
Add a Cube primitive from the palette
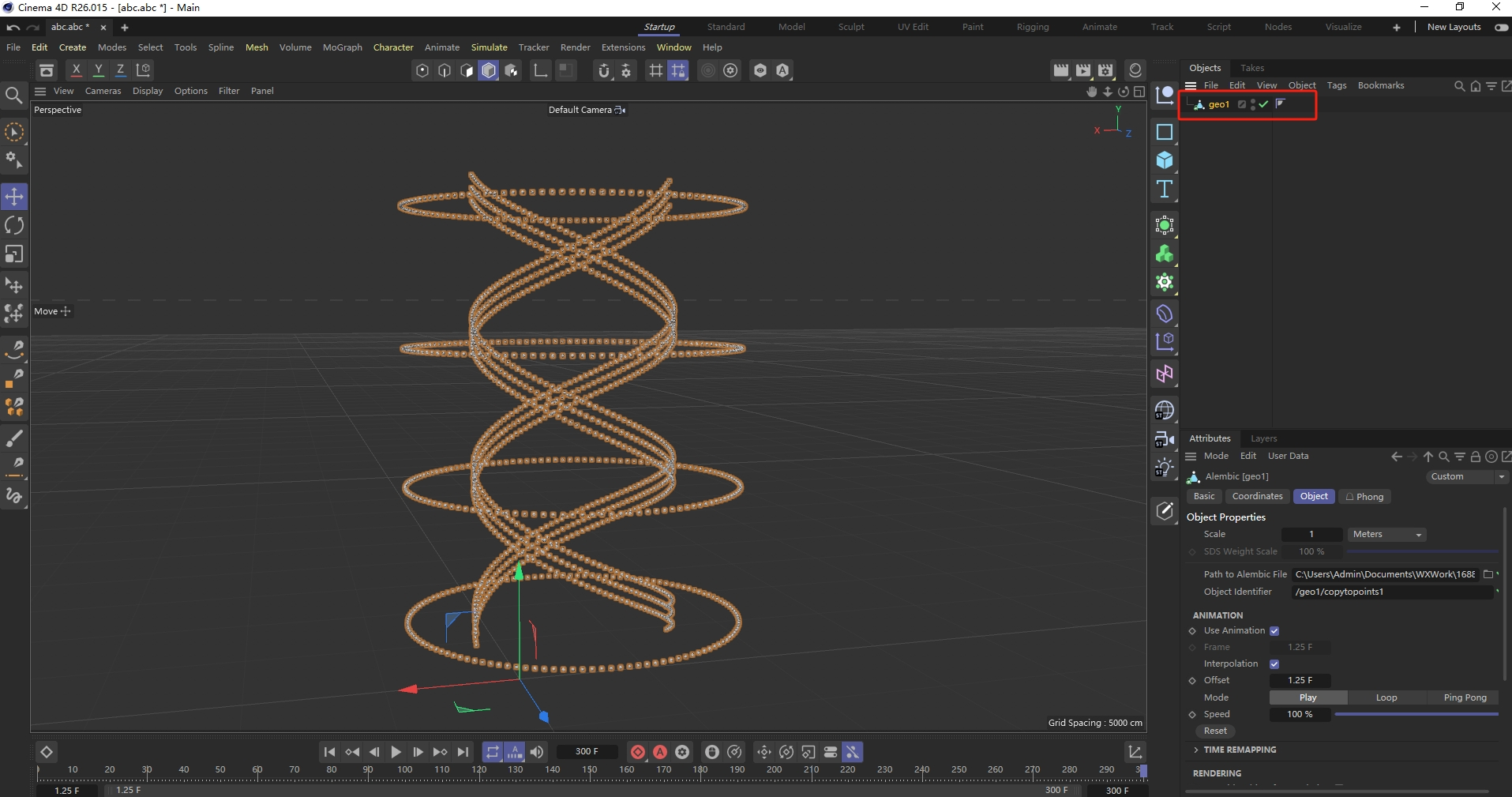pyautogui.click(x=1165, y=160)
